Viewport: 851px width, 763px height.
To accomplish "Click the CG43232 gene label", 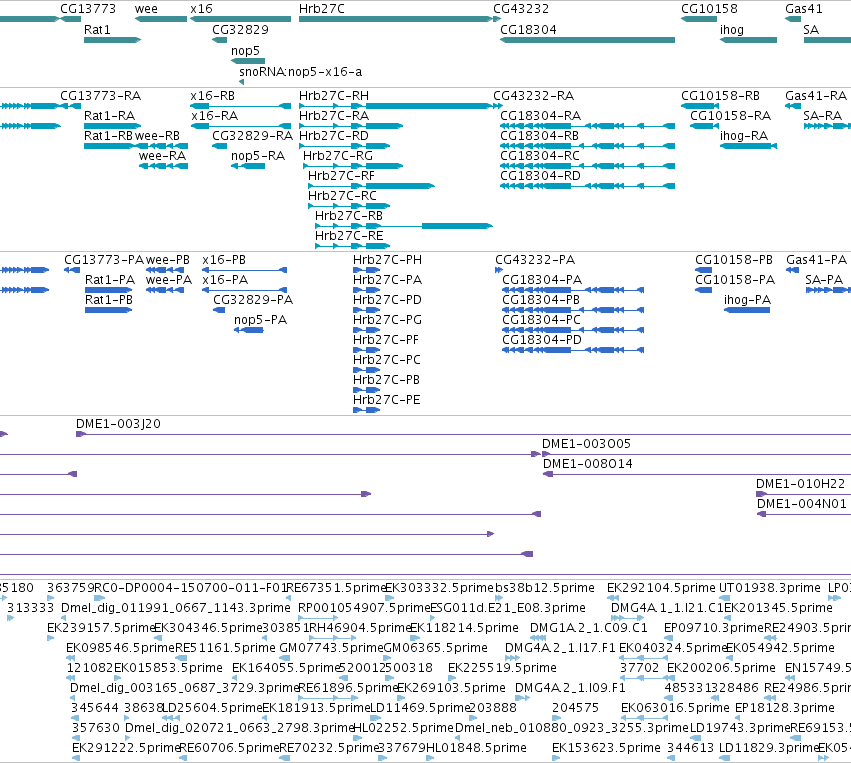I will (x=521, y=9).
